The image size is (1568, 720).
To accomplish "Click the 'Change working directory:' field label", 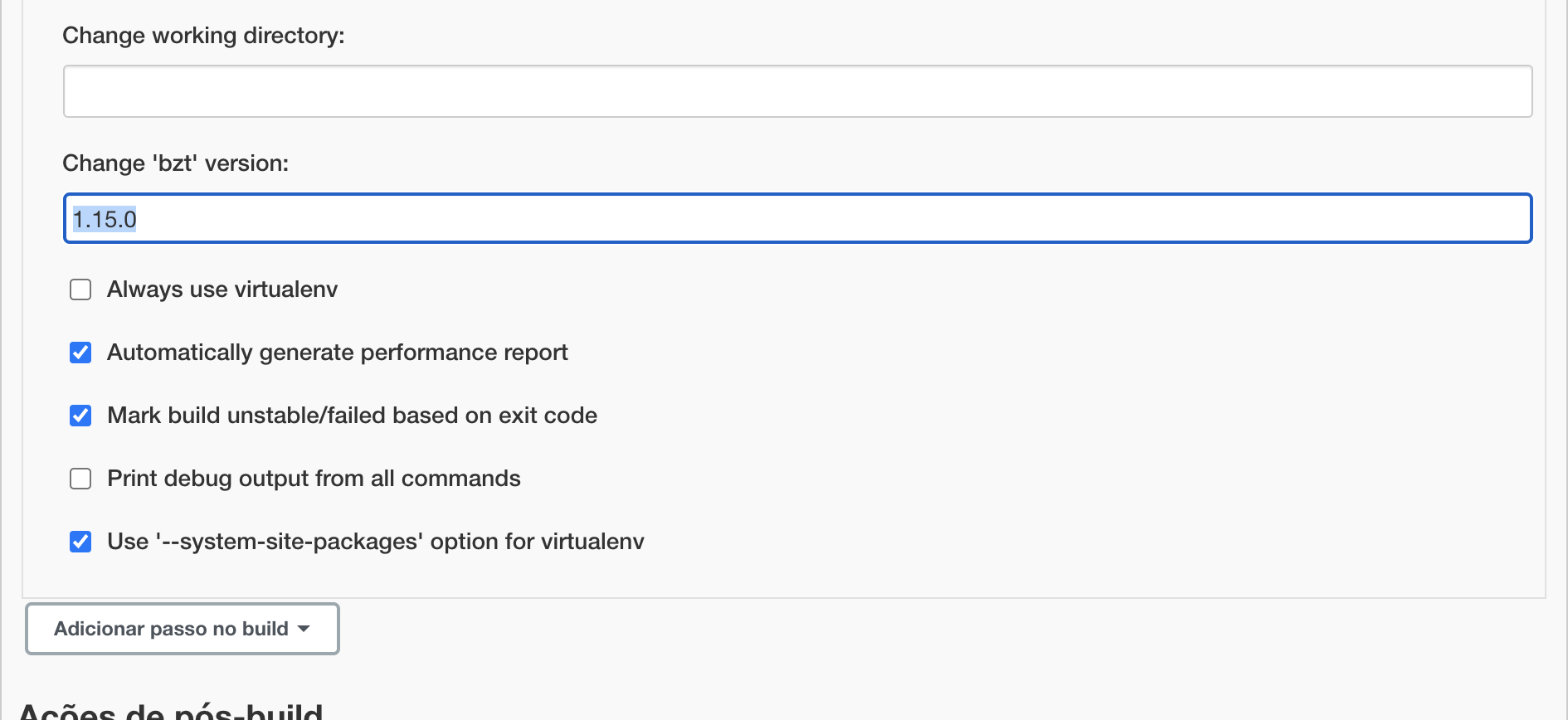I will pyautogui.click(x=203, y=36).
